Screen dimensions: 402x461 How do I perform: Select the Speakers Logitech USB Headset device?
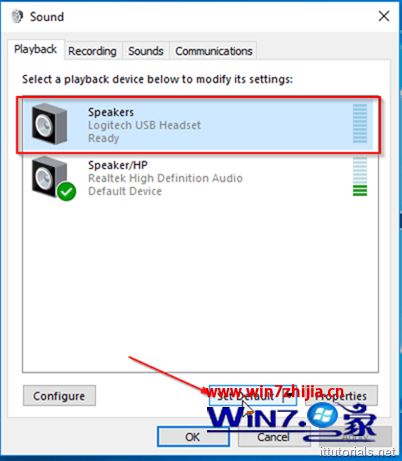click(198, 125)
